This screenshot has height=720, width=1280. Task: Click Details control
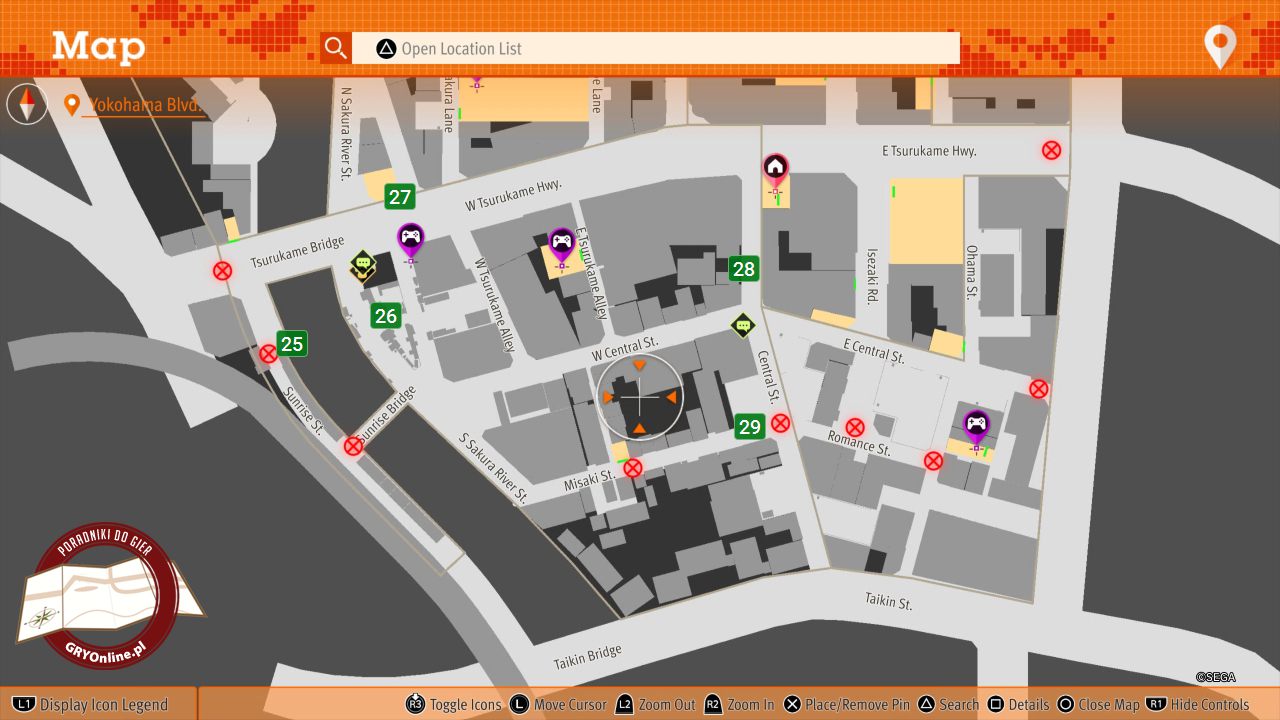[x=1018, y=705]
